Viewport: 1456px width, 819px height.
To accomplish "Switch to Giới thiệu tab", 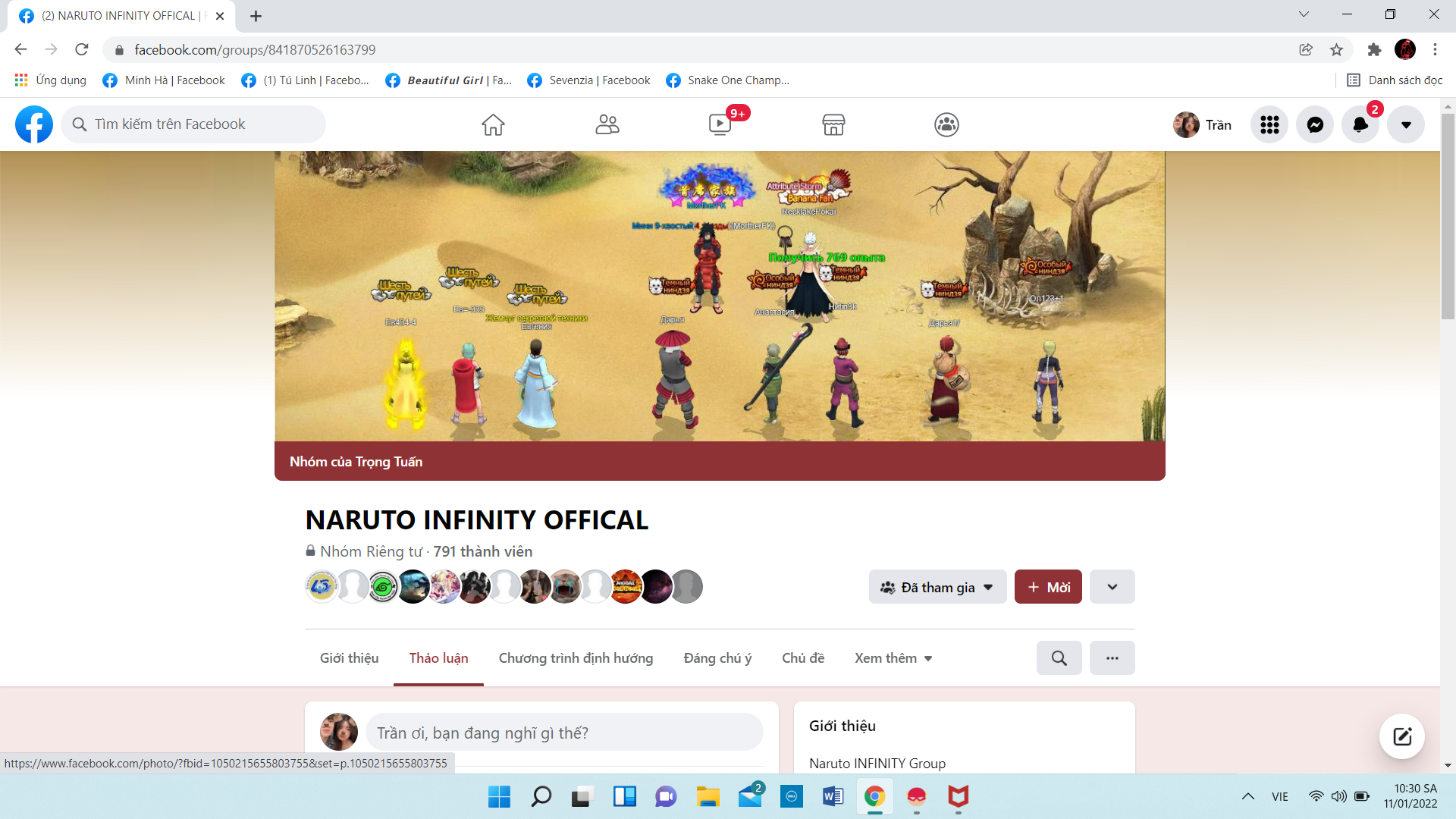I will pyautogui.click(x=349, y=658).
